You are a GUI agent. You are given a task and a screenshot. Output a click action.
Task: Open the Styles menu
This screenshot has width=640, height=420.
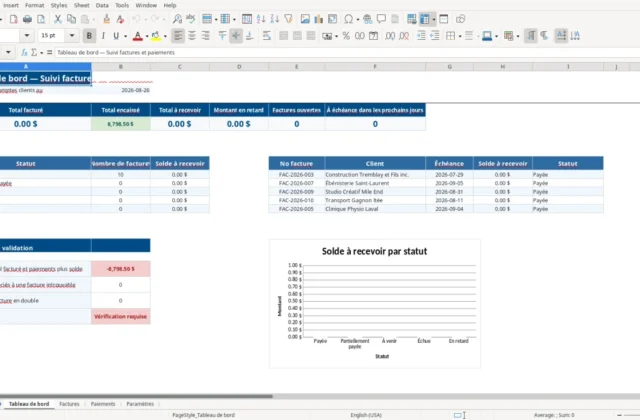pyautogui.click(x=59, y=5)
